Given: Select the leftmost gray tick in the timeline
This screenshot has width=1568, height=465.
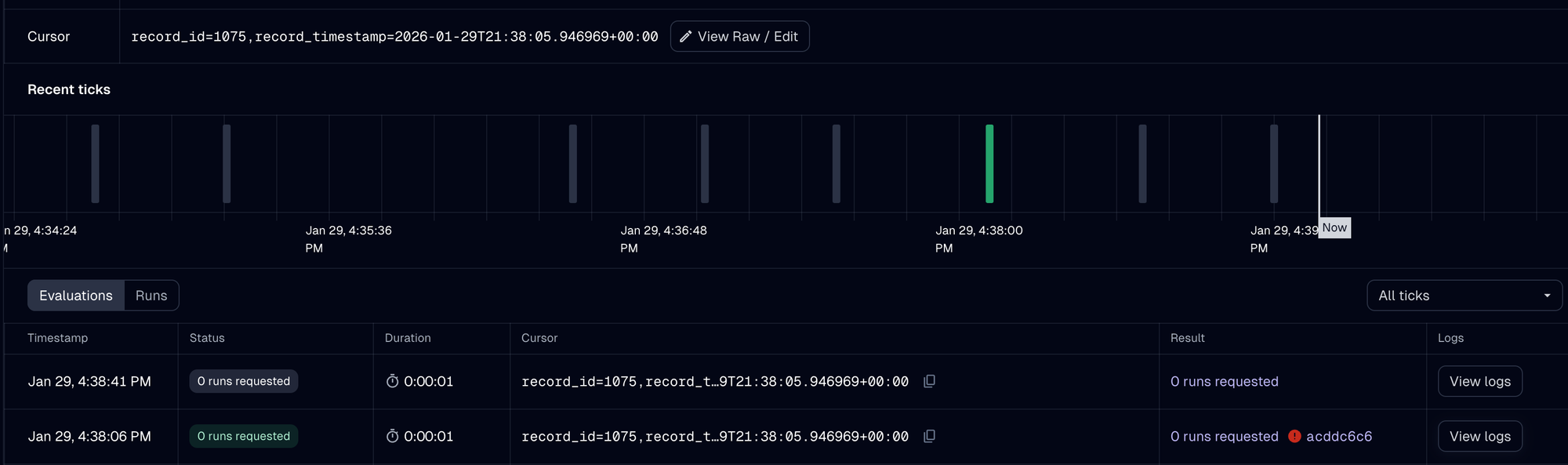Looking at the screenshot, I should coord(95,164).
